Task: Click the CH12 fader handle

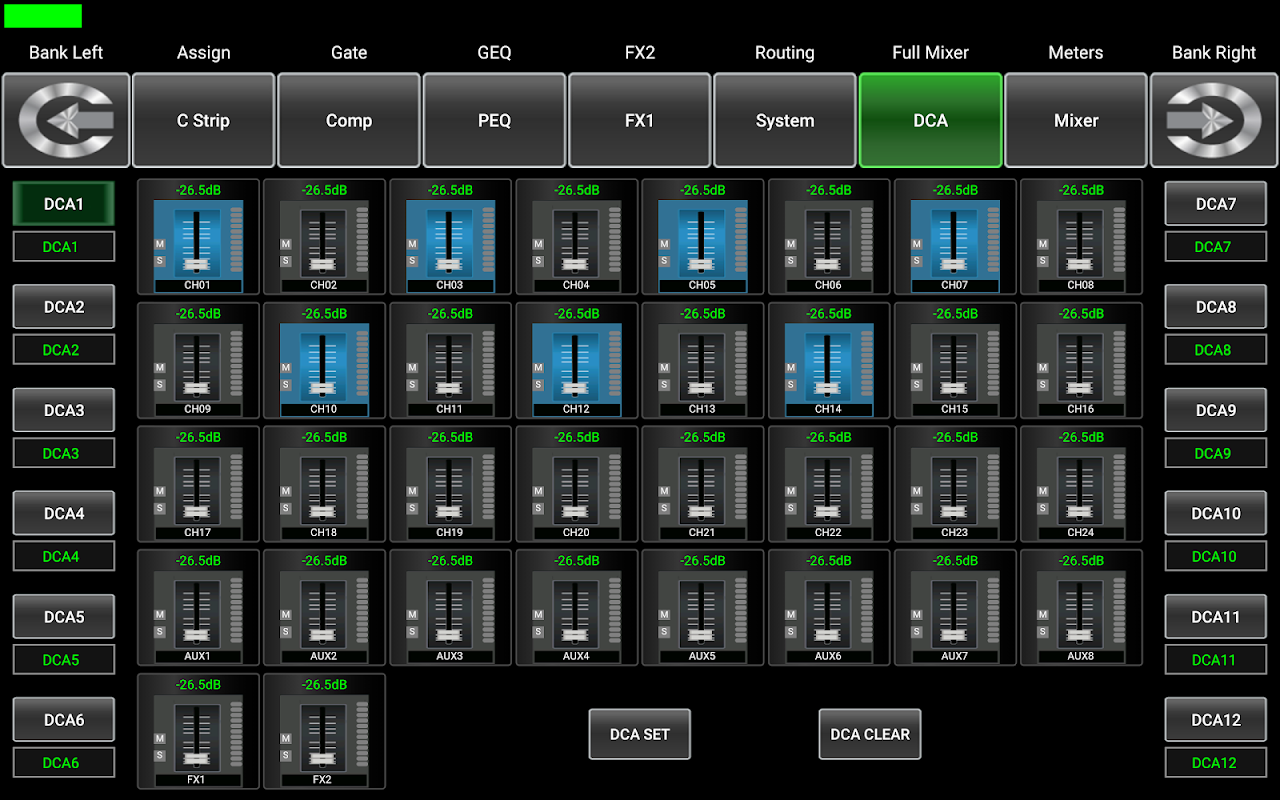Action: (x=575, y=389)
